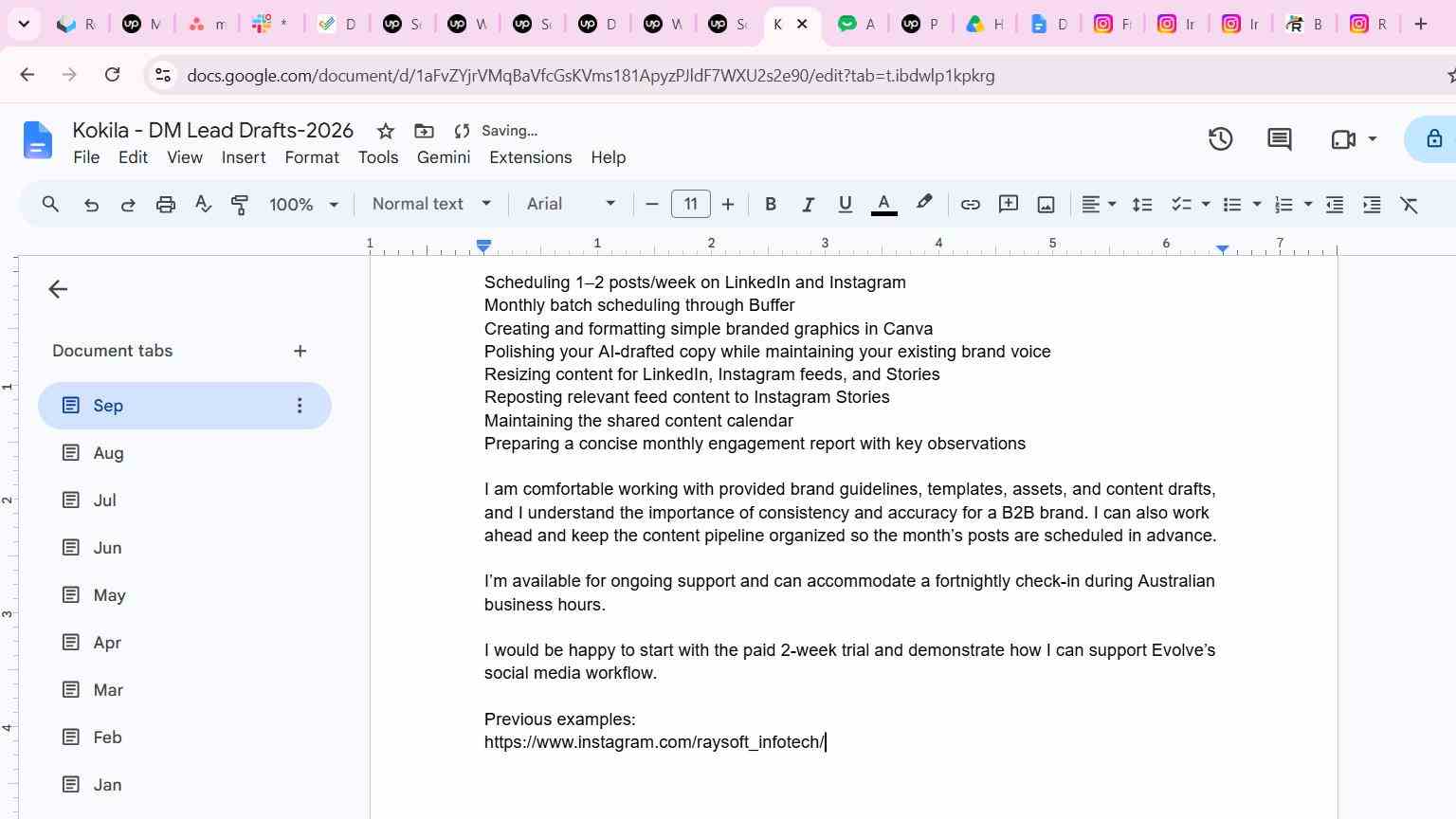
Task: Select the paint format roller icon
Action: click(x=240, y=204)
